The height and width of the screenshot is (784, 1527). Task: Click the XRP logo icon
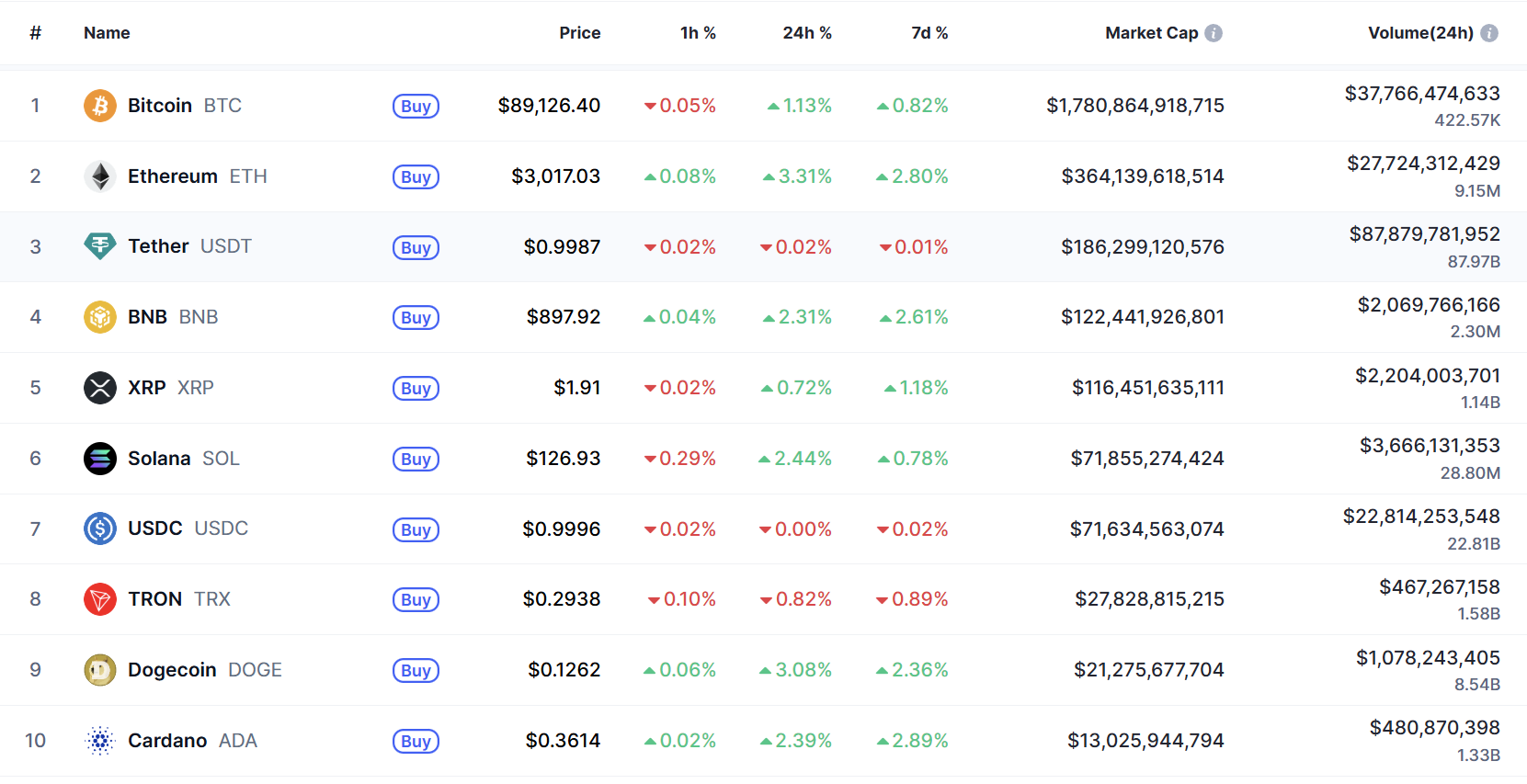tap(99, 388)
